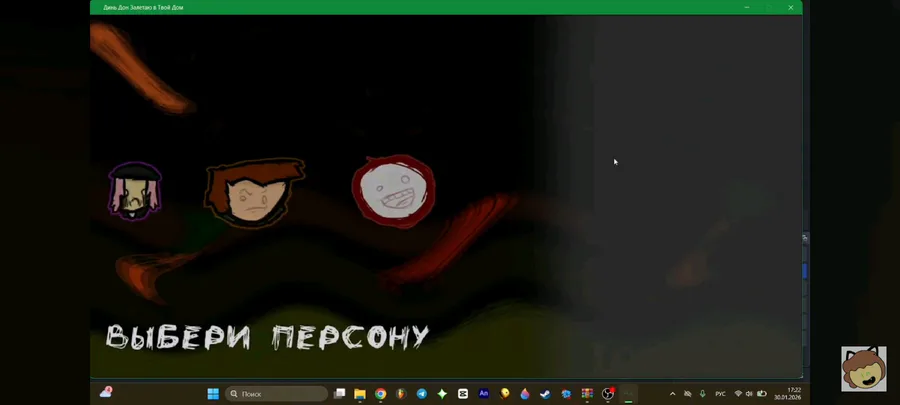Open Steam from the taskbar
This screenshot has height=405, width=900.
click(545, 394)
